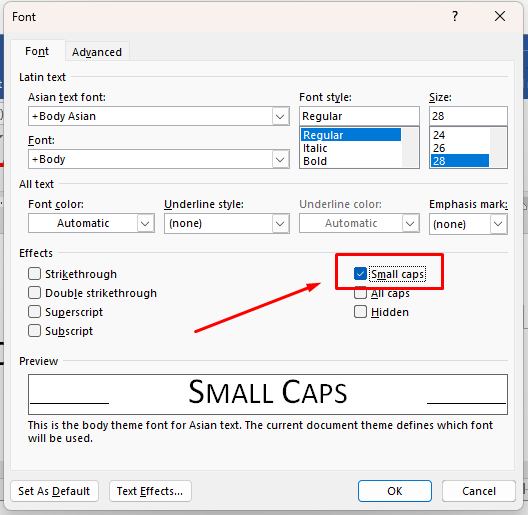Expand the Asian text font dropdown
Viewport: 528px width, 515px height.
pos(280,117)
